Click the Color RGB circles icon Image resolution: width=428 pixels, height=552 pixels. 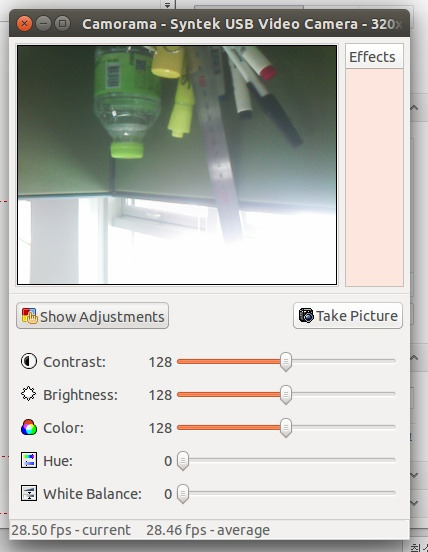tap(29, 427)
